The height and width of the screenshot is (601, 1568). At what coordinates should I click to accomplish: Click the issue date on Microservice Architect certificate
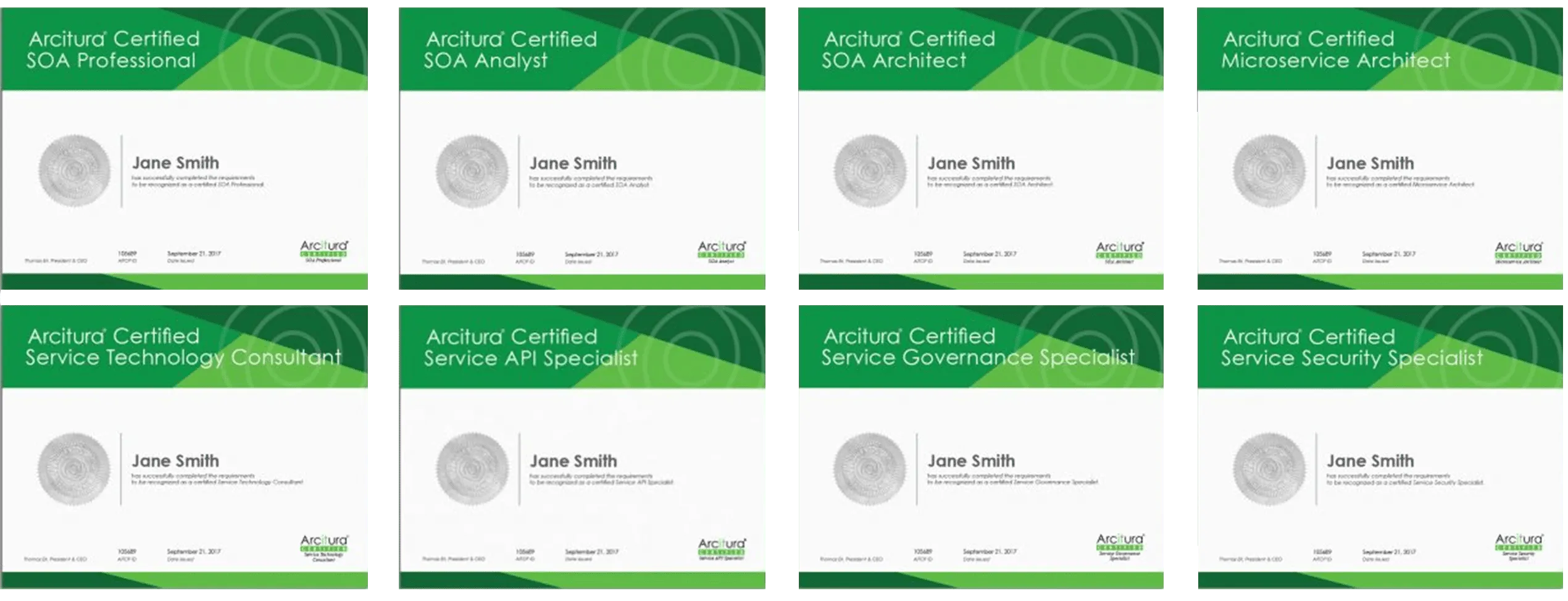[x=1389, y=254]
